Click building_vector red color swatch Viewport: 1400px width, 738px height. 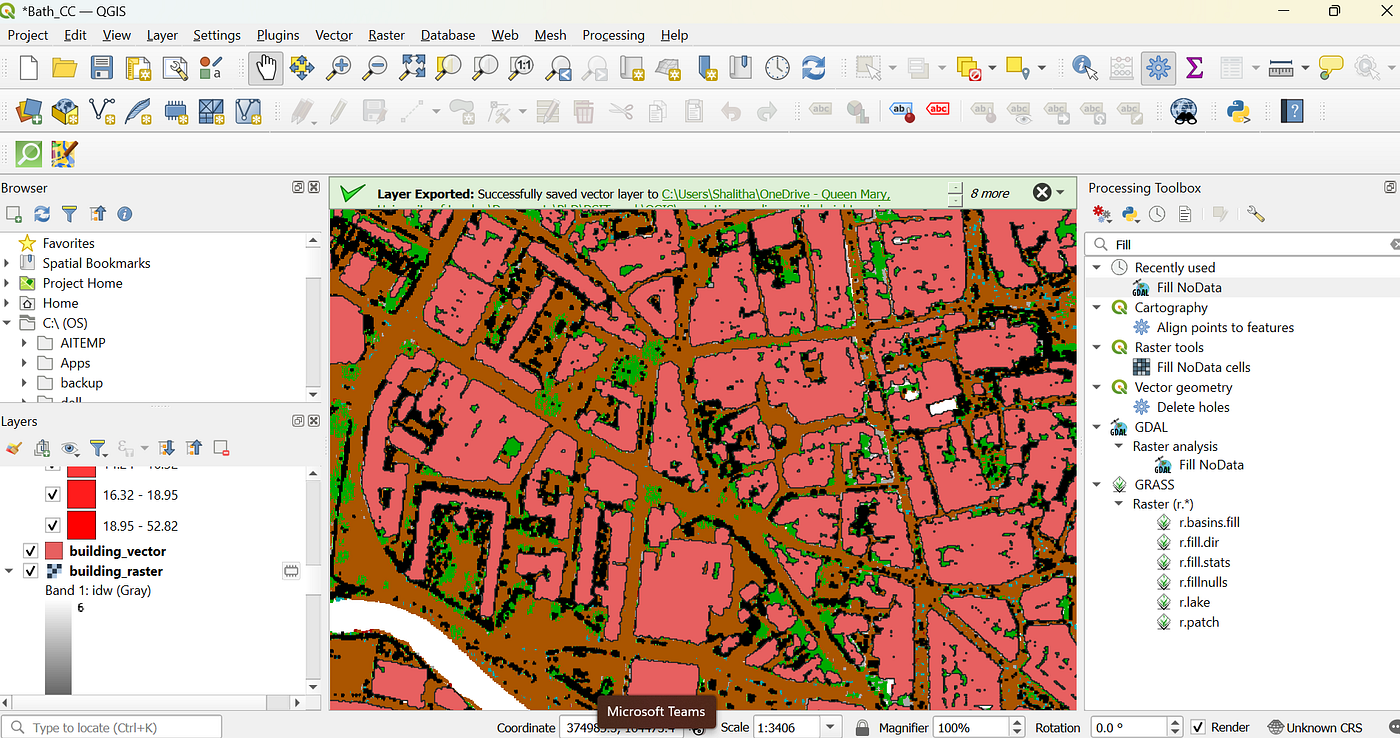53,551
